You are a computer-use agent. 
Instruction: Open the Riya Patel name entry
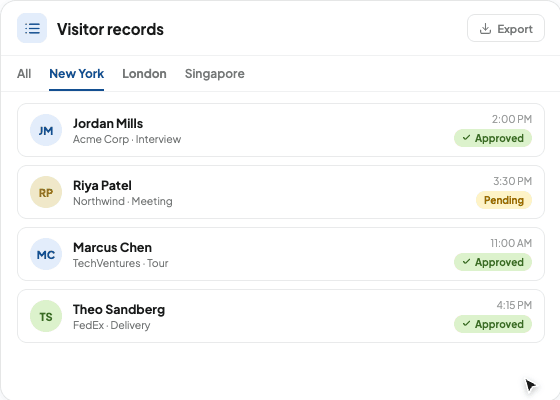102,185
